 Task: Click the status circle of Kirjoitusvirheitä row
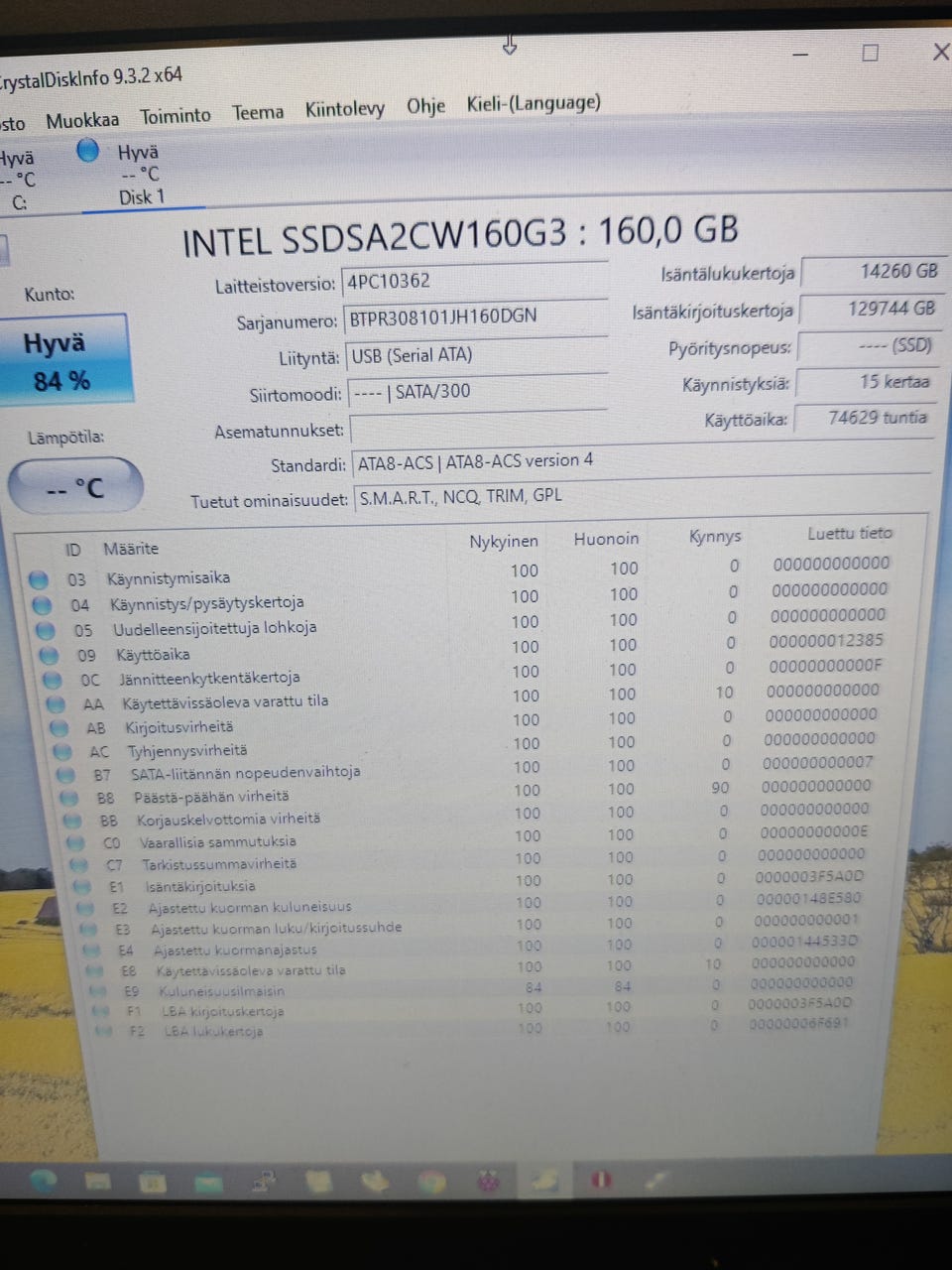coord(60,728)
